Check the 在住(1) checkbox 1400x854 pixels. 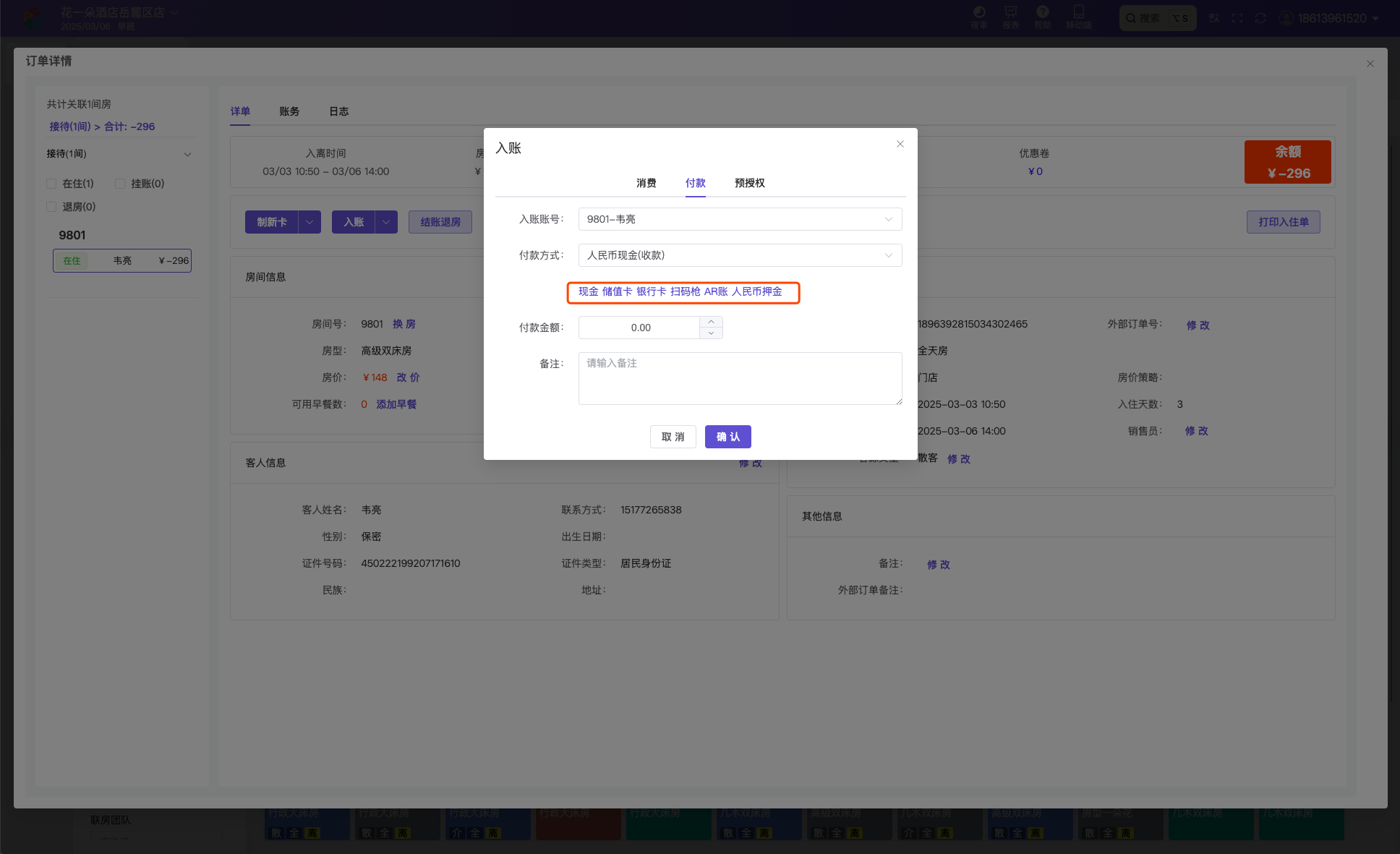point(51,184)
